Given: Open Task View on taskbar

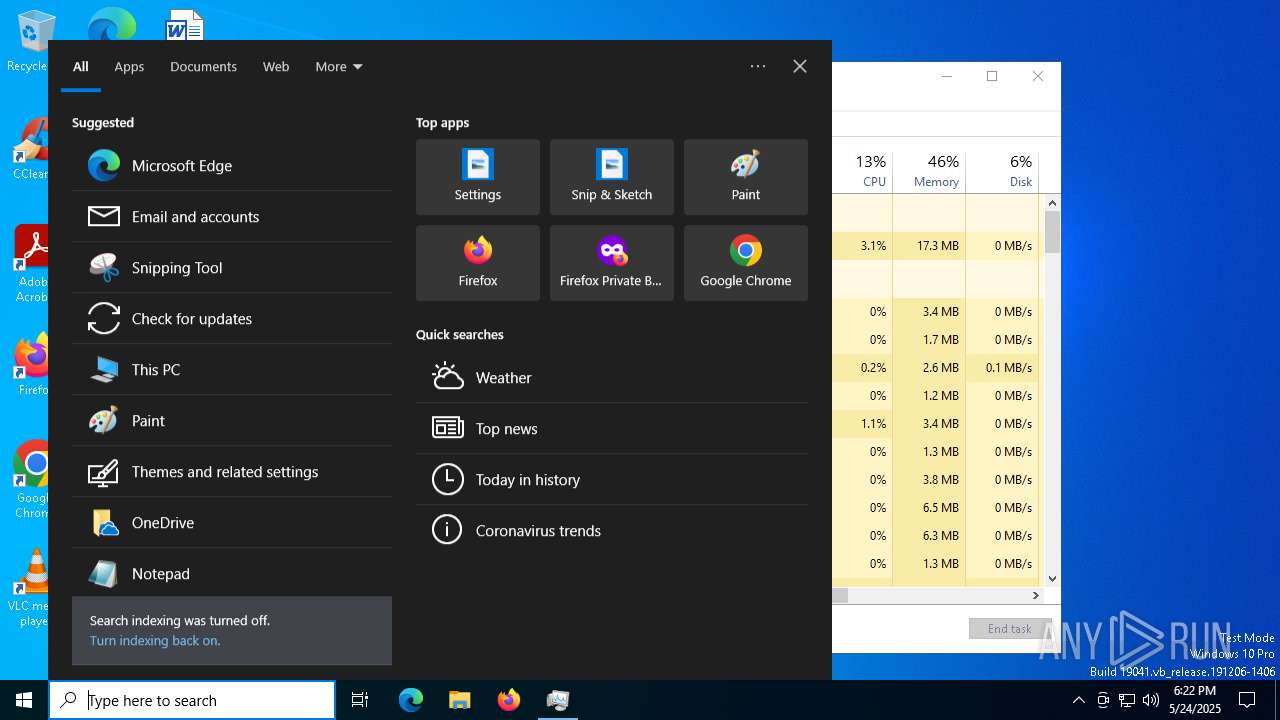Looking at the screenshot, I should coord(360,700).
